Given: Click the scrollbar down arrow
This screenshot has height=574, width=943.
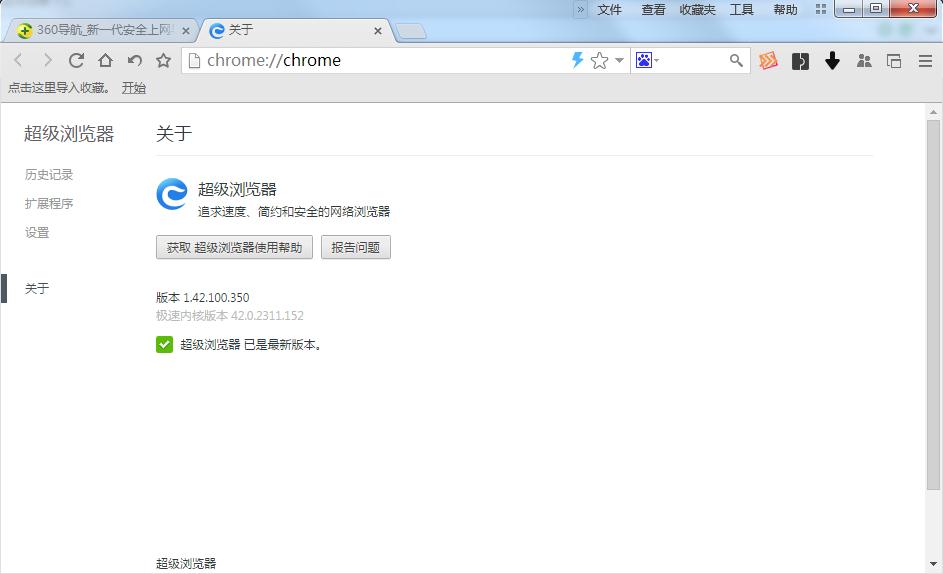Looking at the screenshot, I should 933,564.
